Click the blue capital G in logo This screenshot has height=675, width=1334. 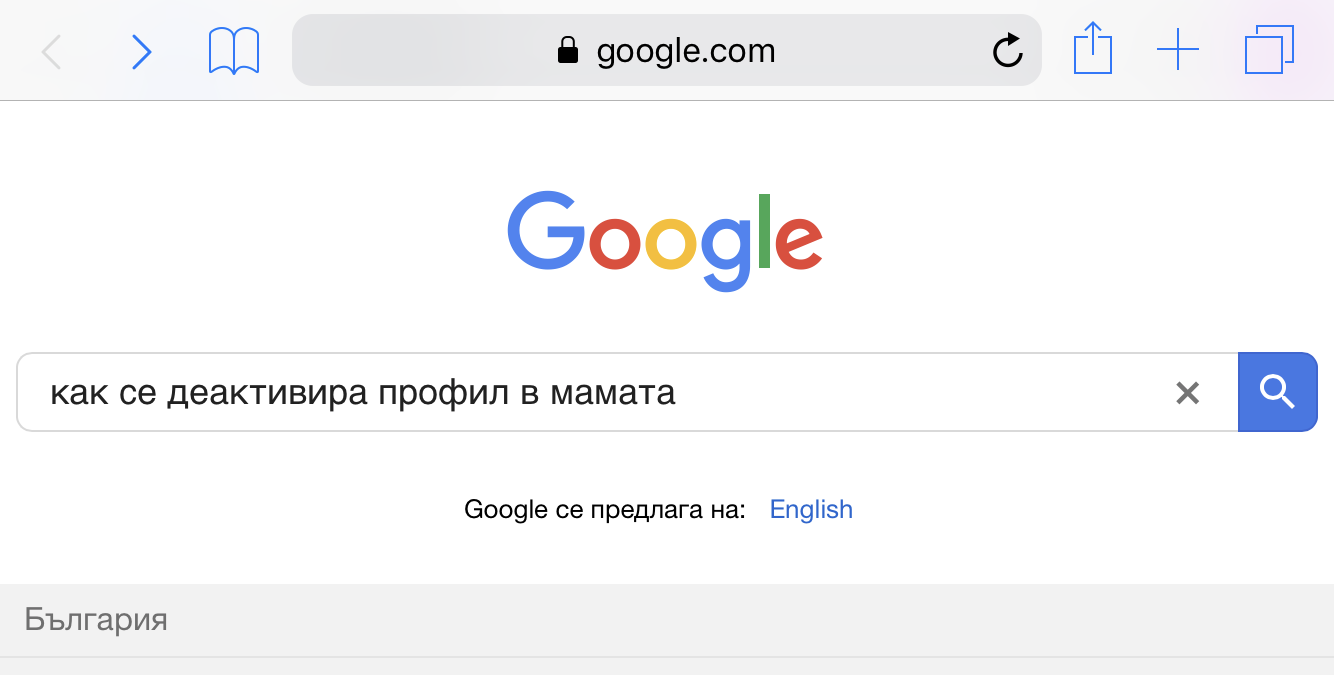pos(547,231)
